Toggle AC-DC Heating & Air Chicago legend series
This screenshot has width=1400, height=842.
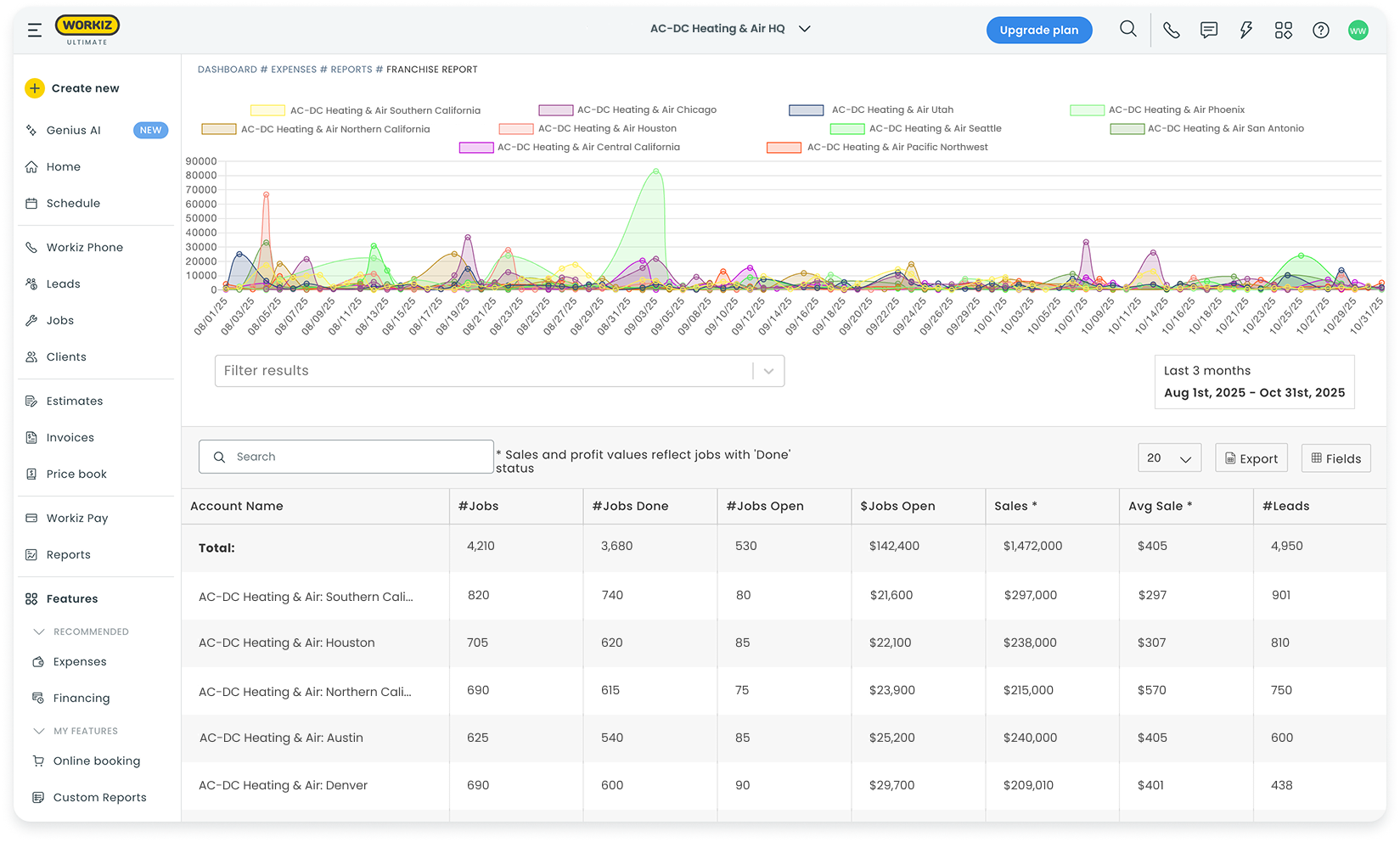[646, 110]
